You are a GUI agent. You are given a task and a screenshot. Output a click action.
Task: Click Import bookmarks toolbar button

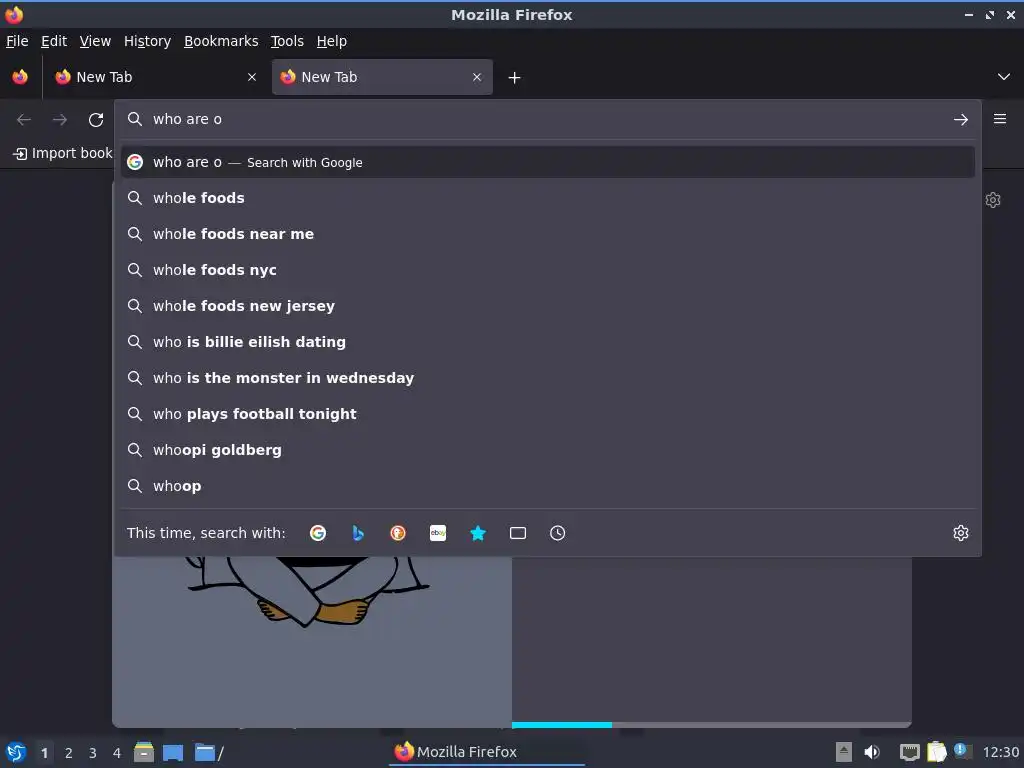click(x=63, y=153)
